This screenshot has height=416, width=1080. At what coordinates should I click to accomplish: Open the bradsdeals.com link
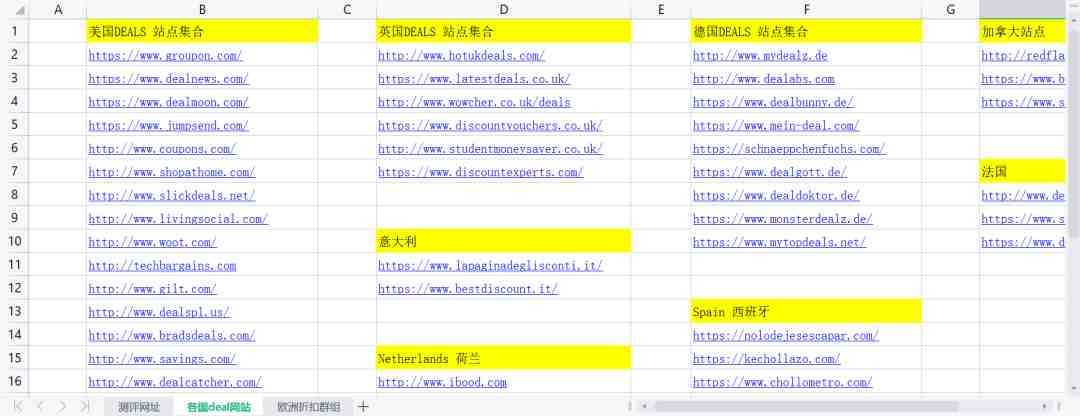click(172, 336)
